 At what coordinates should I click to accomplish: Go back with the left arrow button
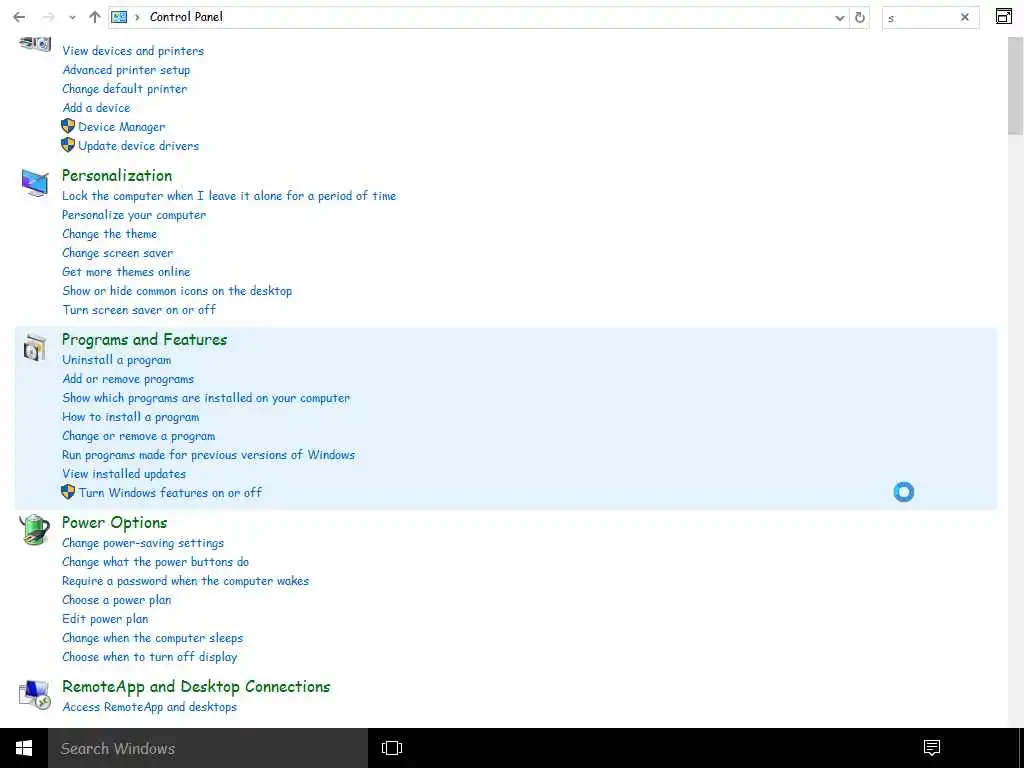click(x=19, y=17)
